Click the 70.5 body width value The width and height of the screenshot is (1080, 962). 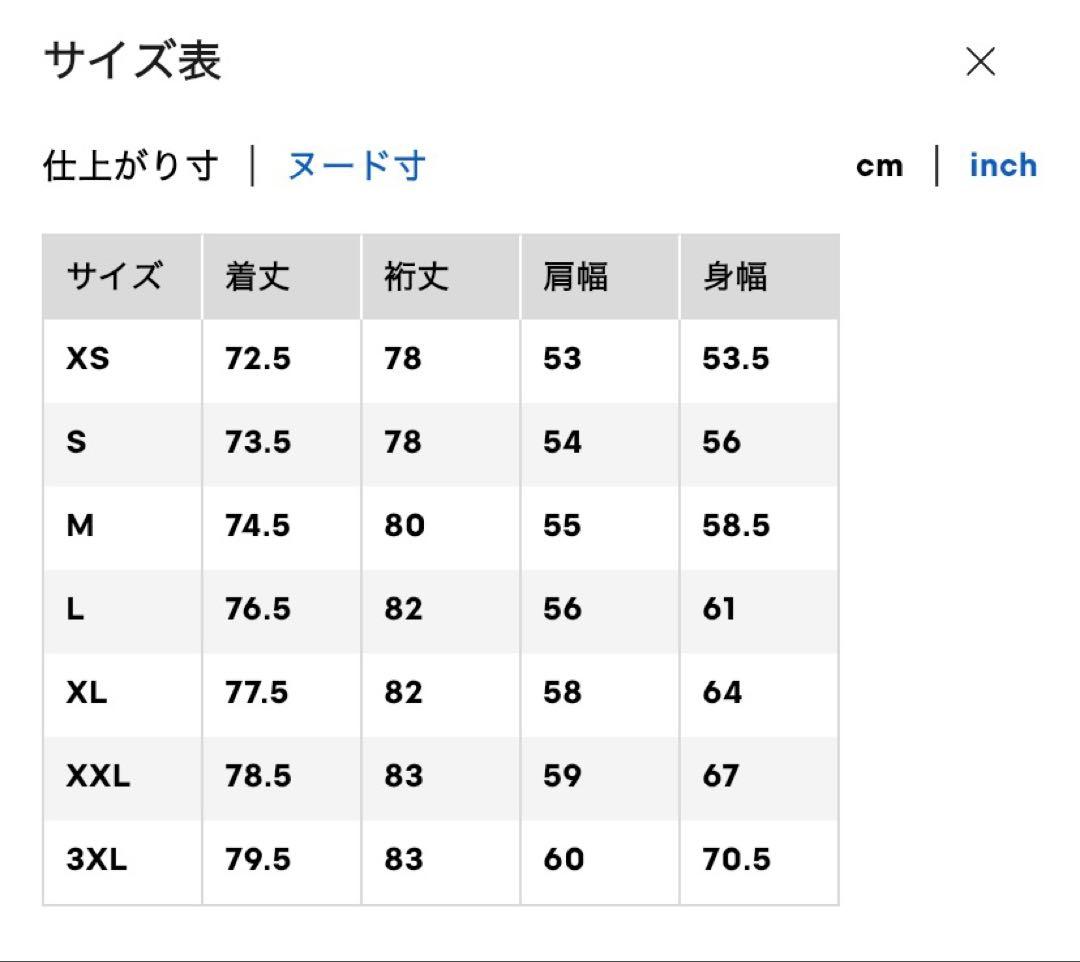click(736, 860)
